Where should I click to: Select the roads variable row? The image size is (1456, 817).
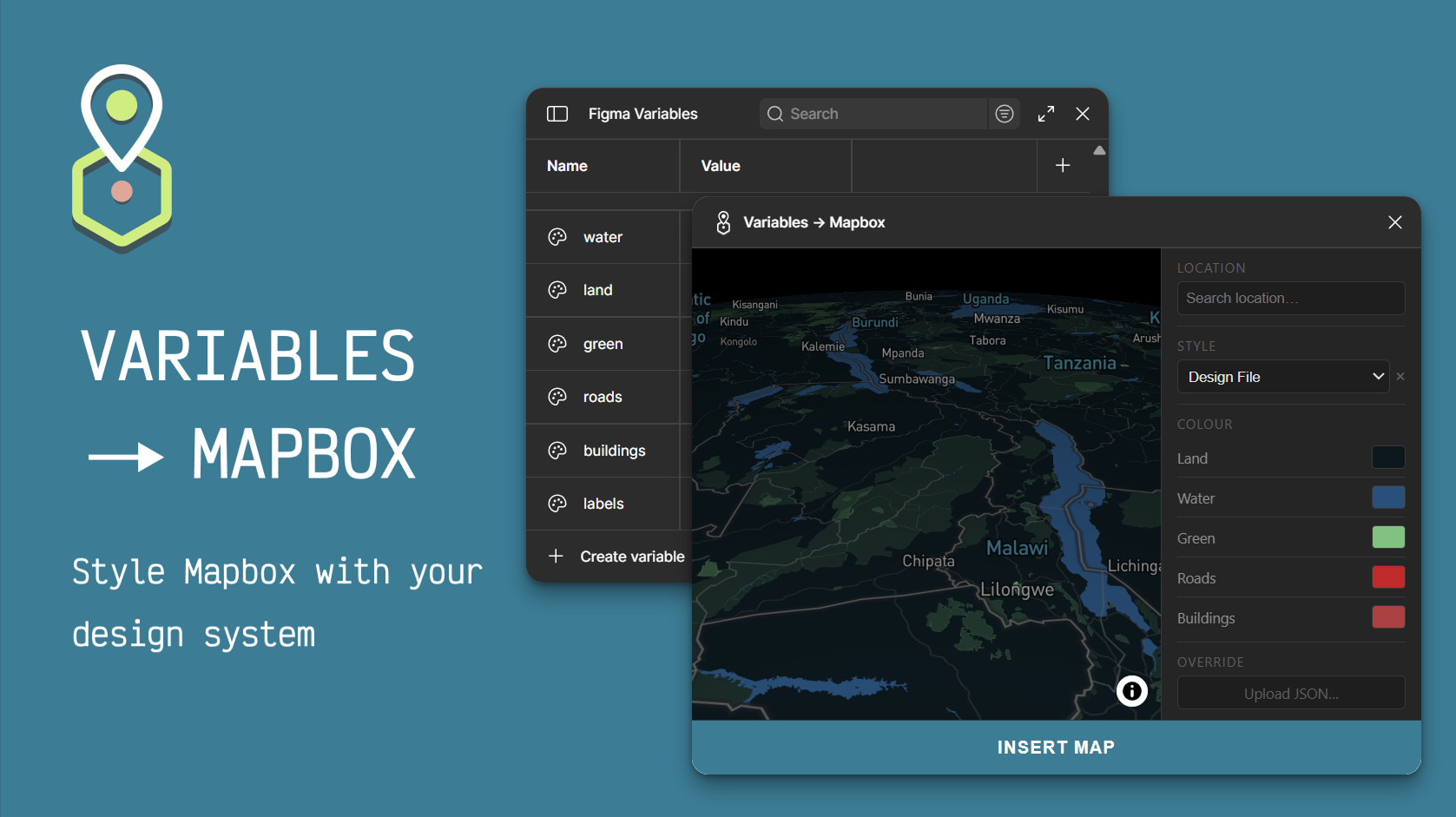tap(609, 397)
